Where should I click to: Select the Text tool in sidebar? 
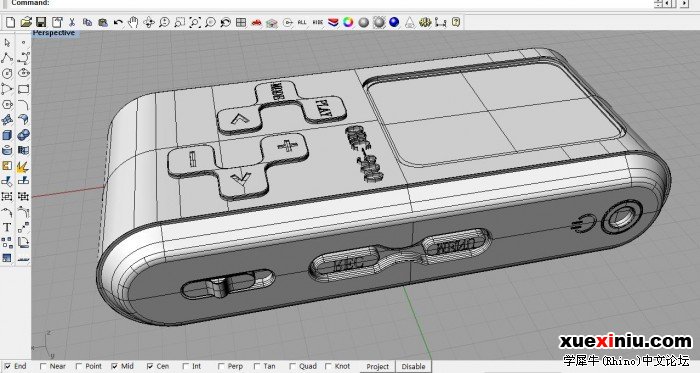(x=7, y=227)
